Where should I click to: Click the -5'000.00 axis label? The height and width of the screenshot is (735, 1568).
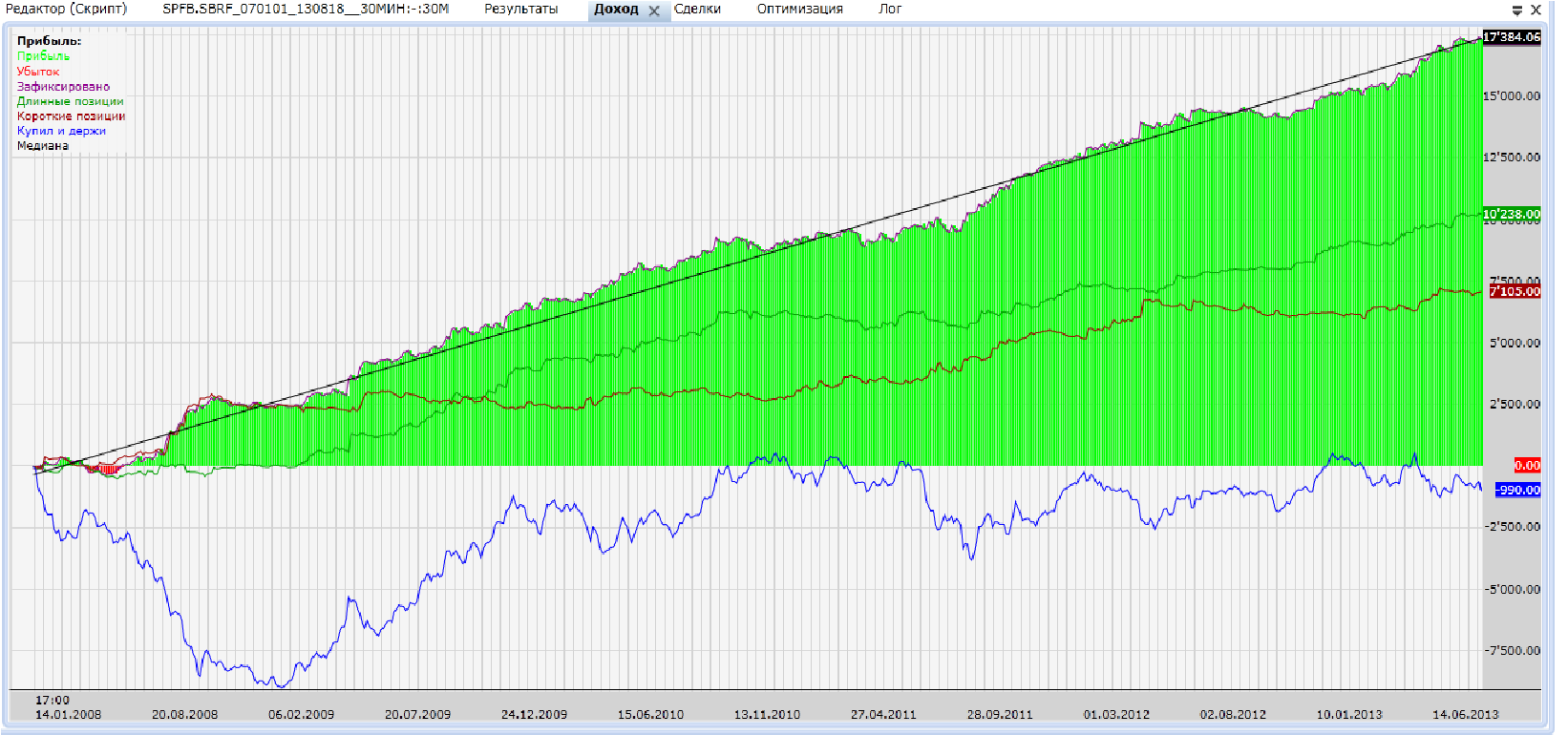(x=1513, y=589)
